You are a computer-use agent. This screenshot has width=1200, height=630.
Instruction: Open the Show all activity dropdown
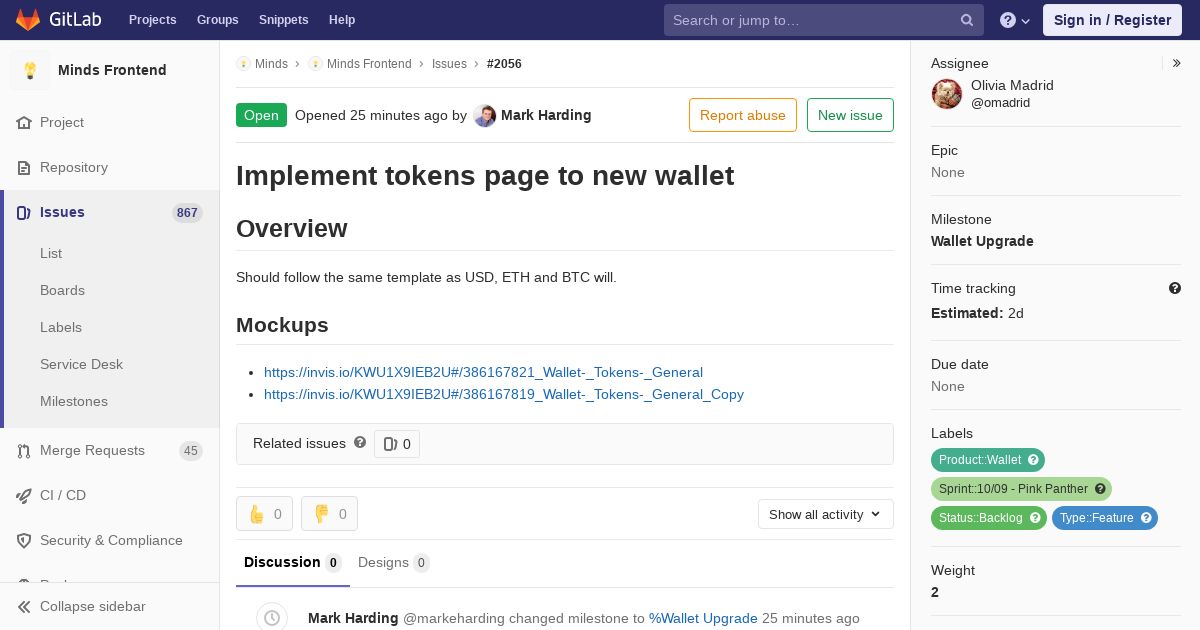(826, 514)
